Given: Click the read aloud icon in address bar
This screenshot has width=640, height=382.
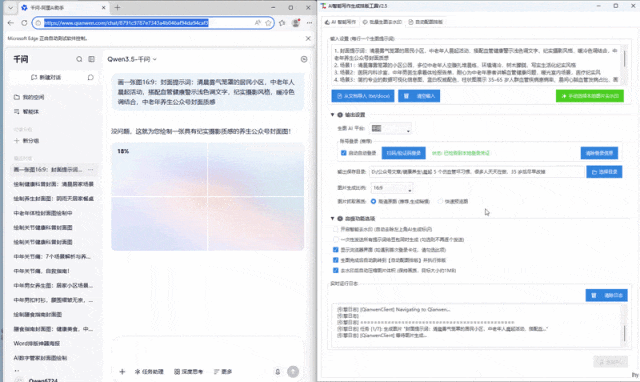Looking at the screenshot, I should click(x=258, y=23).
